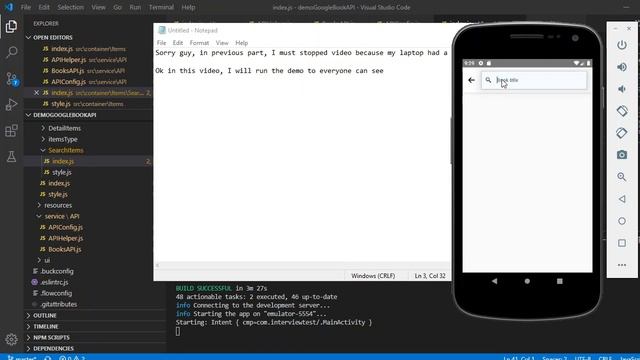Open the .buckconfig file
The image size is (640, 360).
[89, 271]
